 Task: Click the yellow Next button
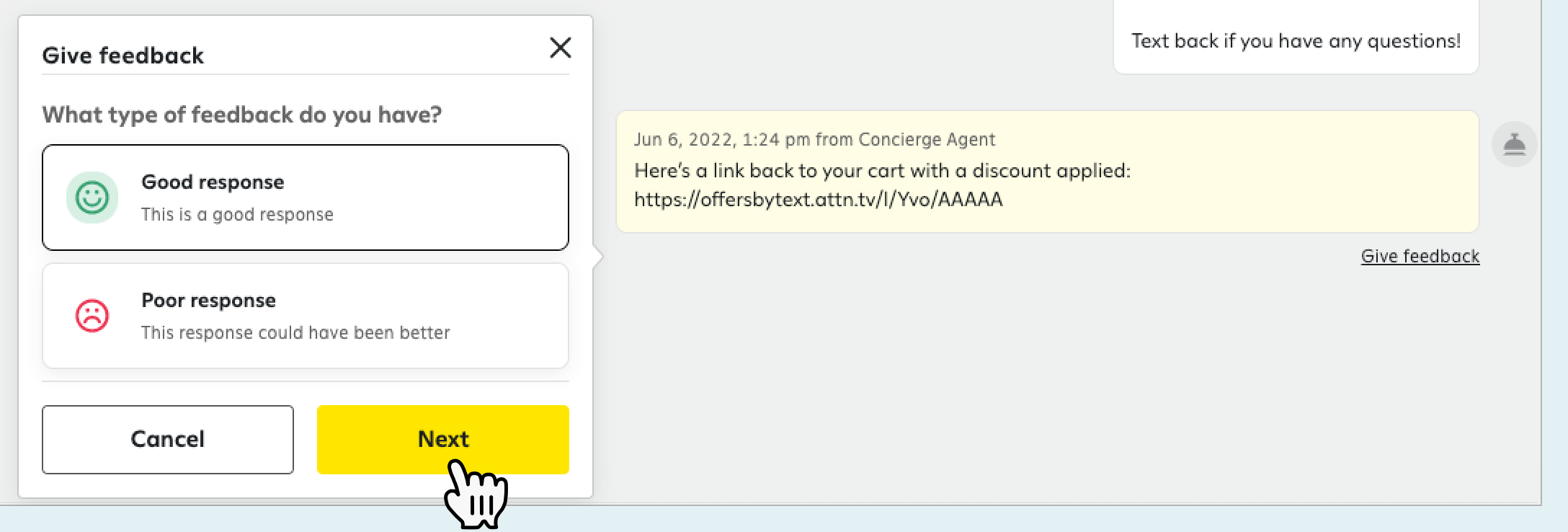pos(443,440)
